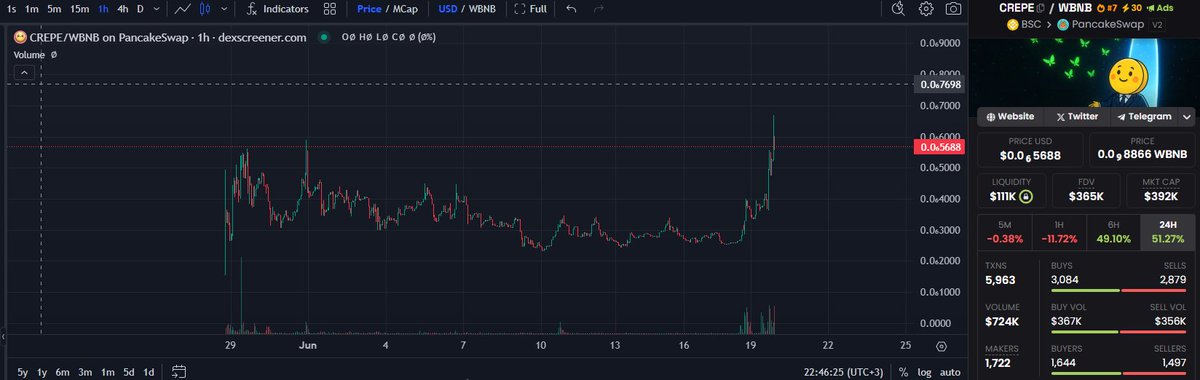
Task: Set the 1m date range at bottom
Action: click(107, 371)
